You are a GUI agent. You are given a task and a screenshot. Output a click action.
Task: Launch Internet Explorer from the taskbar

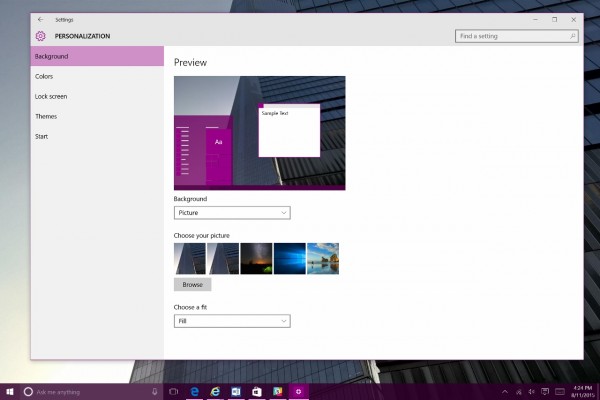(215, 392)
